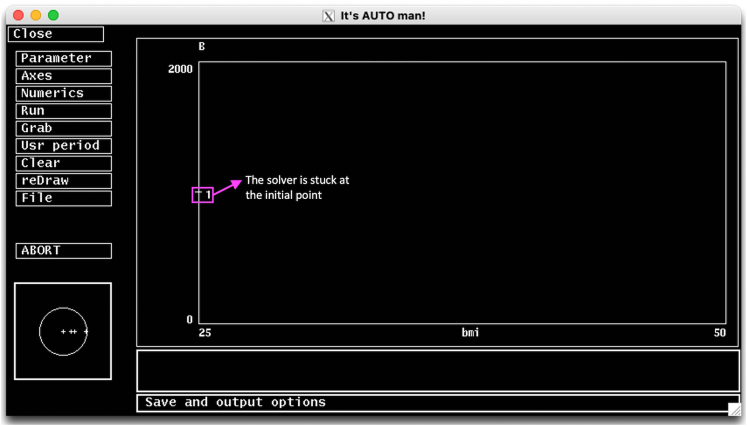Choose Usr period option

click(64, 145)
